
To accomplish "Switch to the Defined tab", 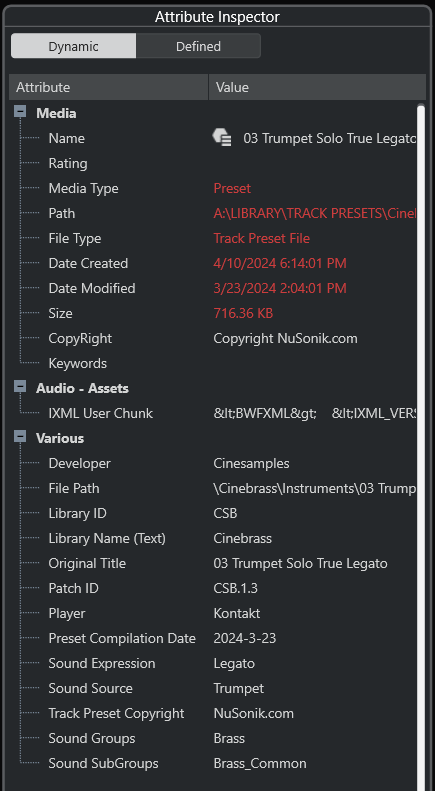I will [x=198, y=46].
